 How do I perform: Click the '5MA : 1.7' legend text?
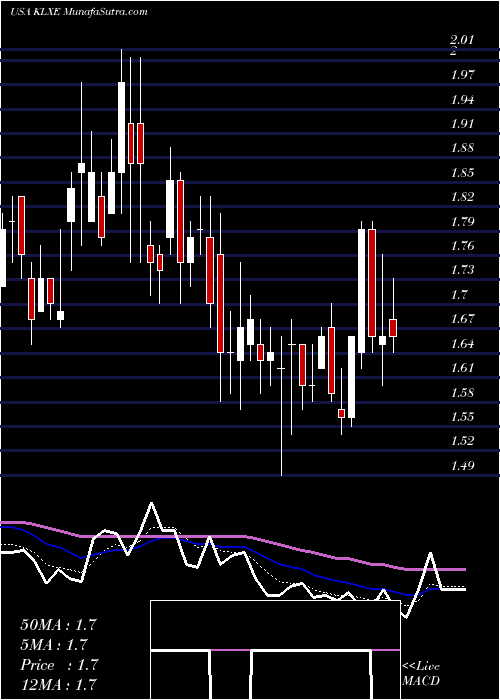(54, 645)
